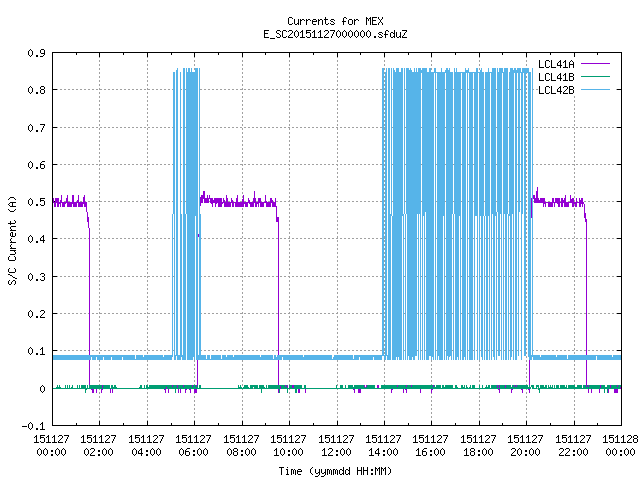Click the purple LCL41A plateau between 06:00 and 10:00
Viewport: 640px width, 480px height.
[x=238, y=202]
